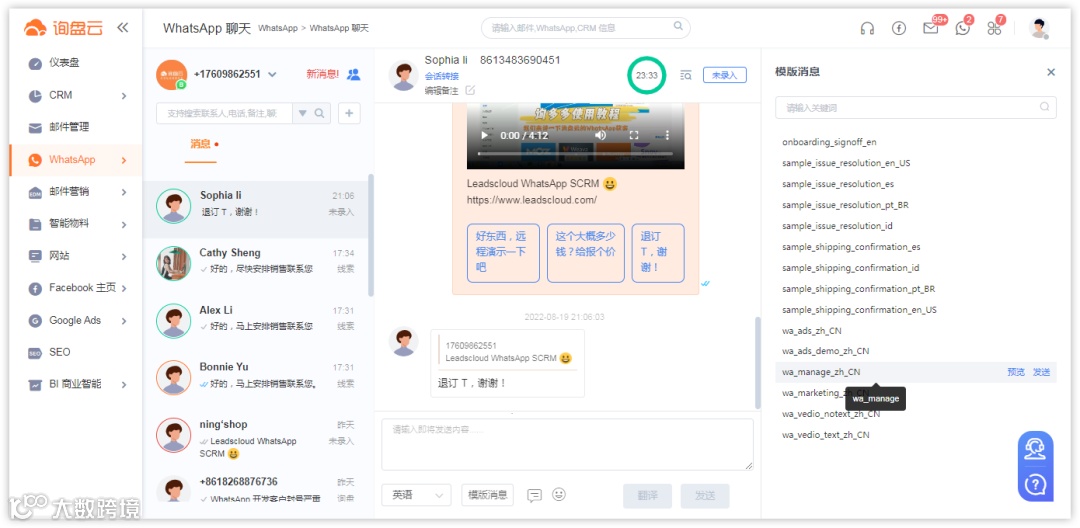The image size is (1080, 528).
Task: Expand the WhatsApp sidebar menu arrow
Action: [124, 160]
